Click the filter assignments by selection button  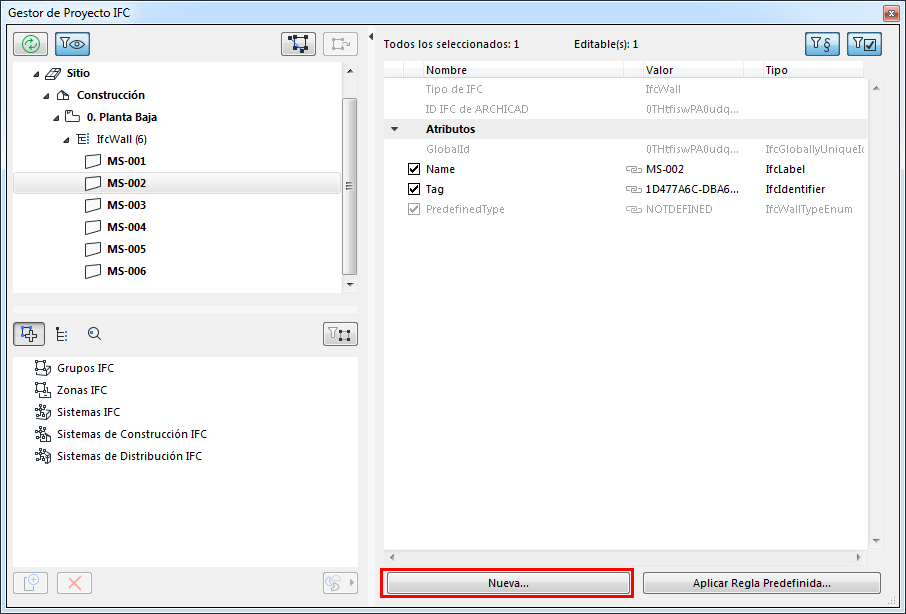(x=340, y=334)
